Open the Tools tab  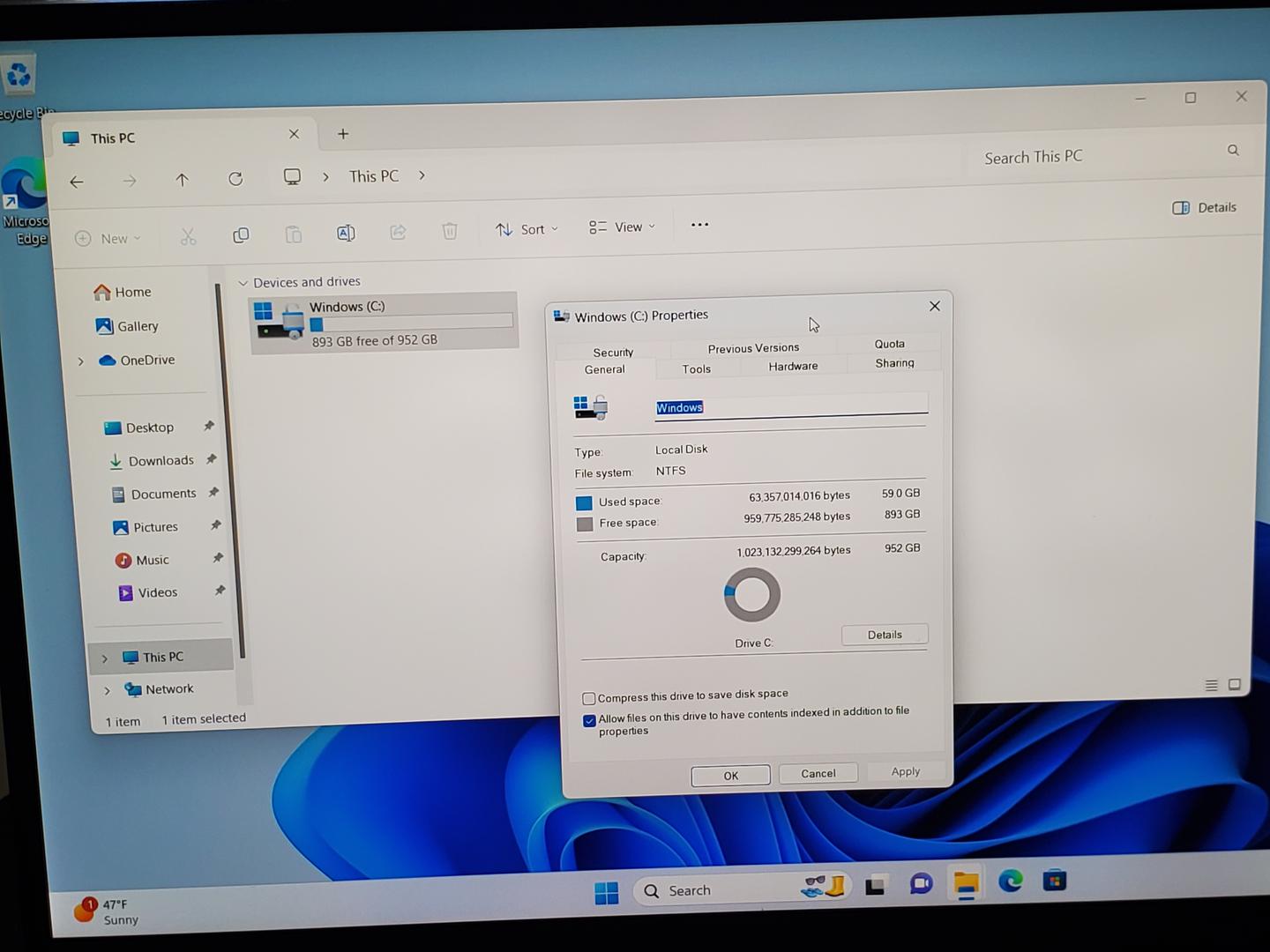[x=696, y=369]
